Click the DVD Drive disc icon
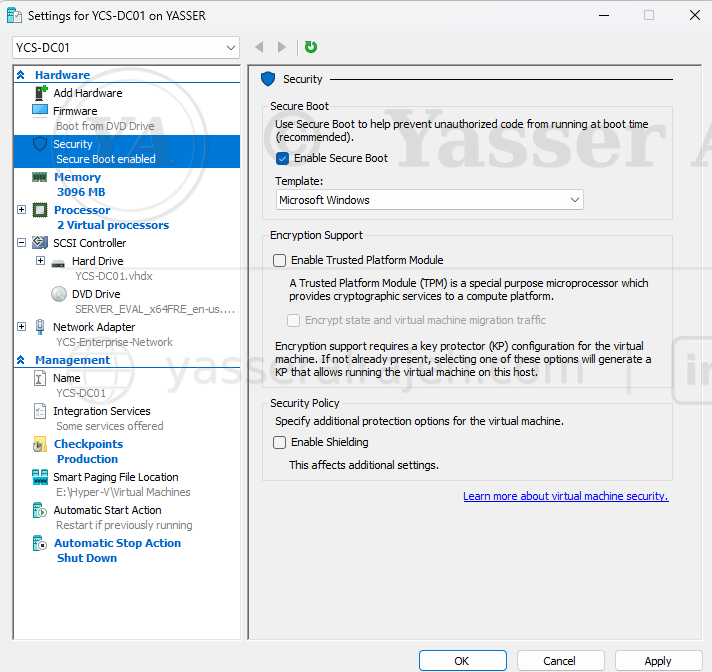Screen dimensions: 712x672 (x=59, y=294)
